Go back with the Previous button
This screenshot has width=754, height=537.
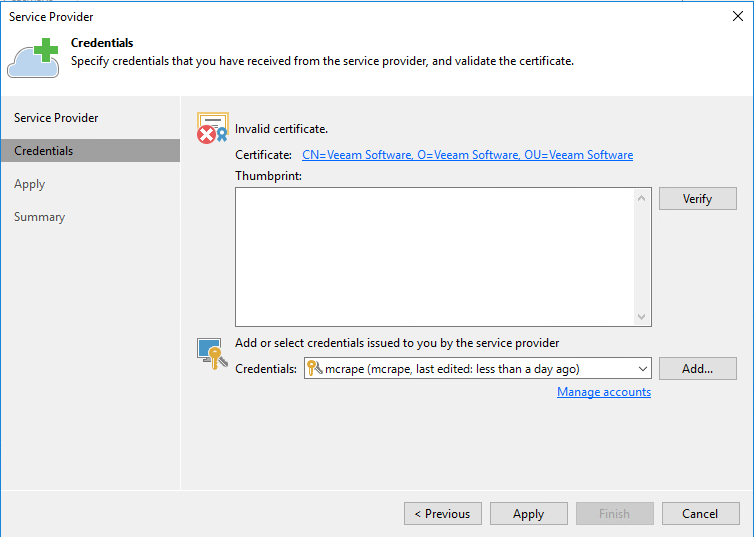pos(442,514)
